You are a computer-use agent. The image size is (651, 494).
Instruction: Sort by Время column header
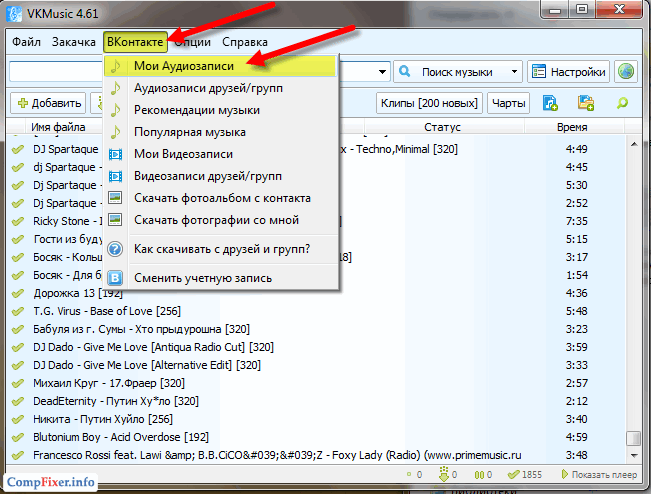[x=572, y=127]
